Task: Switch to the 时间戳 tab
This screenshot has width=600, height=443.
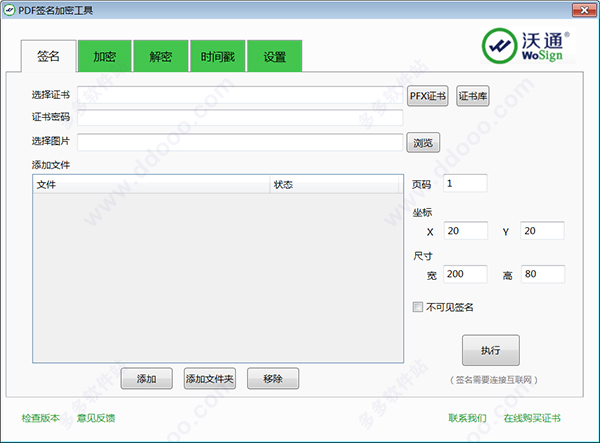Action: click(218, 56)
